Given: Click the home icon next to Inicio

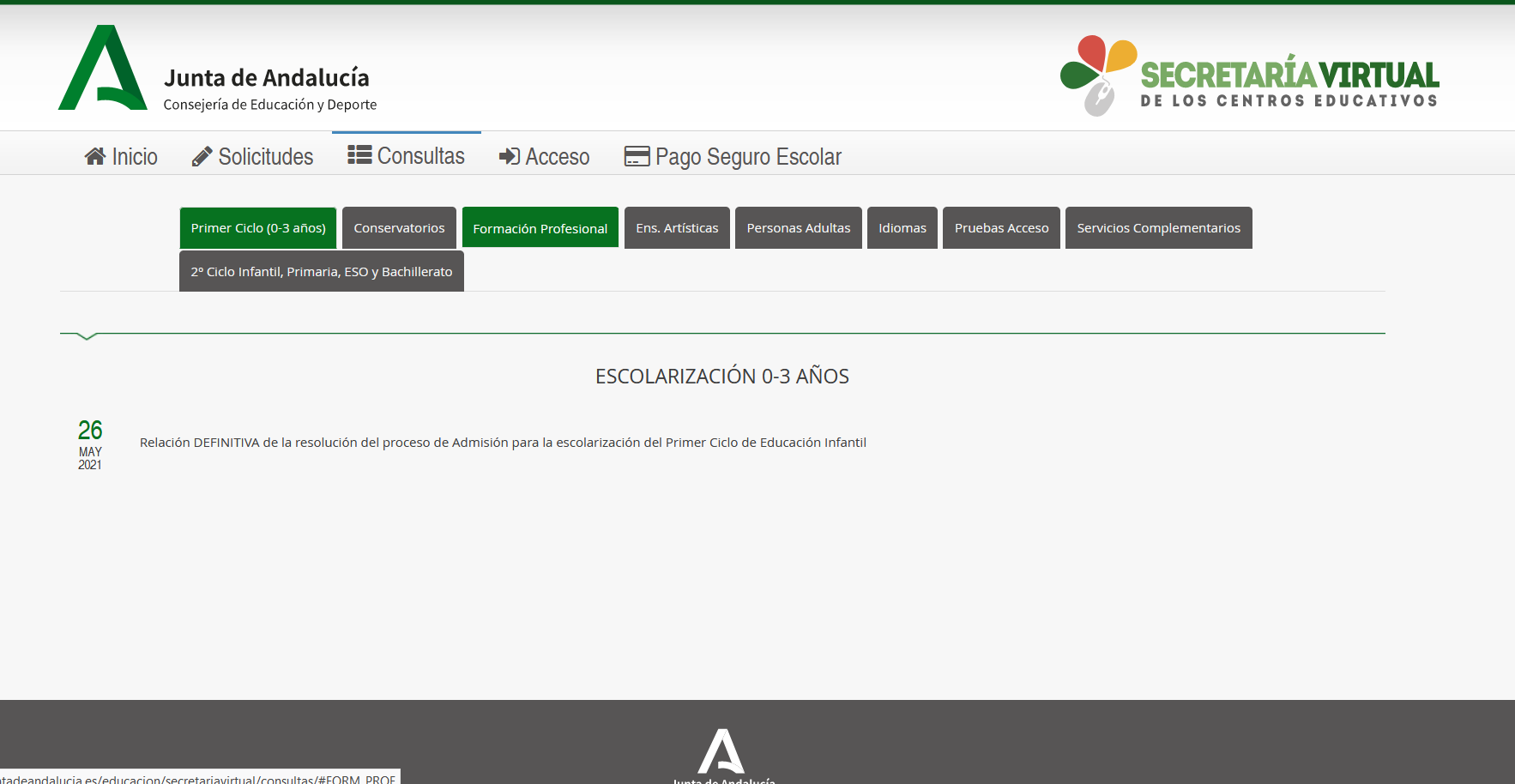Looking at the screenshot, I should (95, 156).
